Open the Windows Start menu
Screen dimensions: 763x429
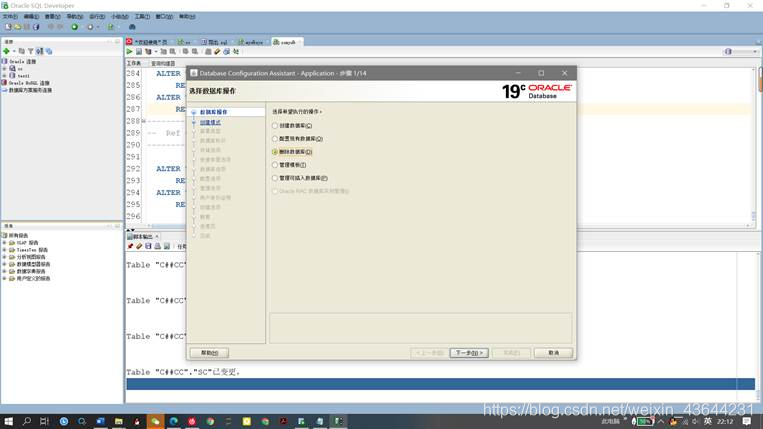tap(8, 421)
